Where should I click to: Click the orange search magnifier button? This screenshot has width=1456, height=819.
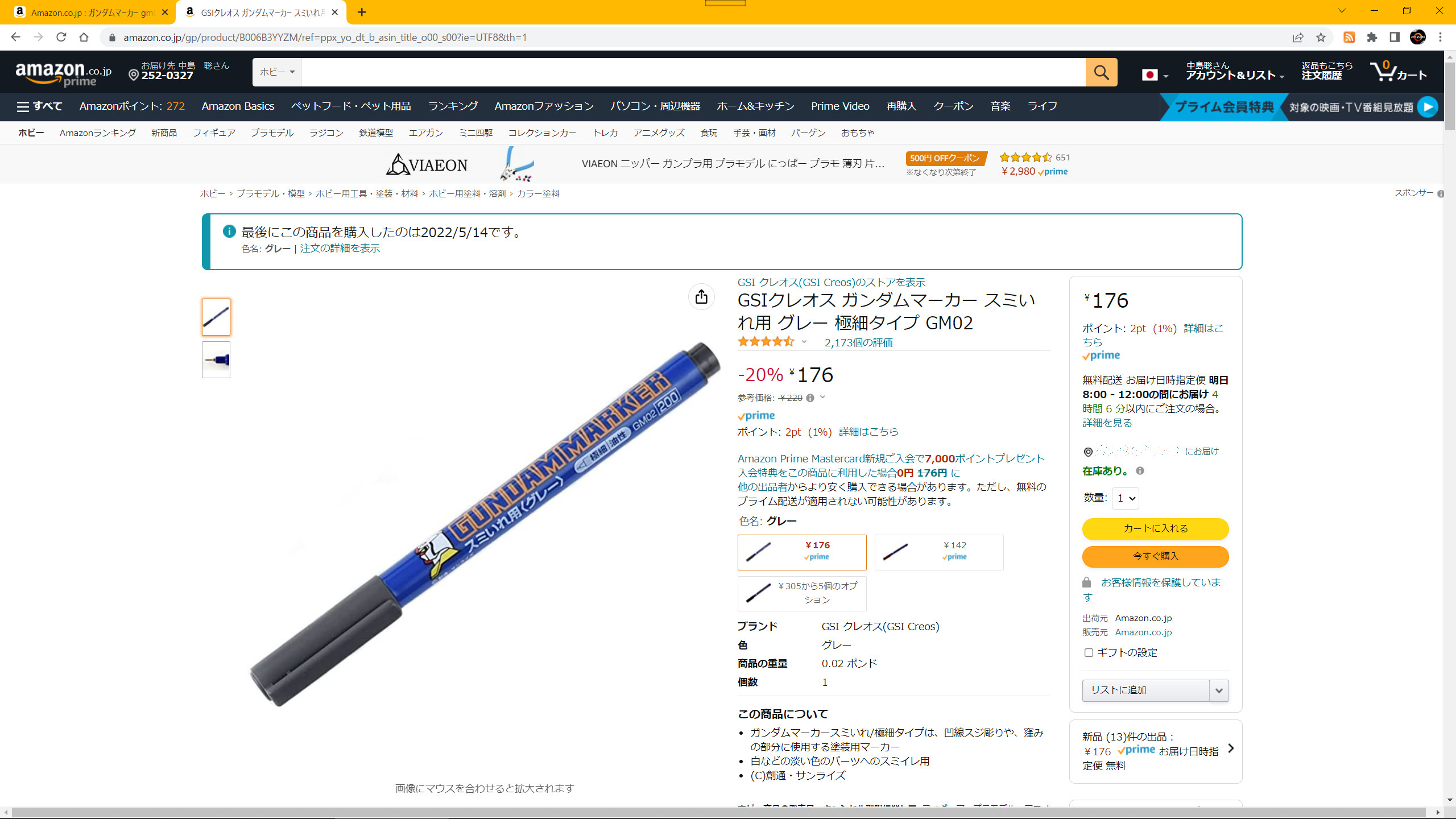[x=1101, y=72]
